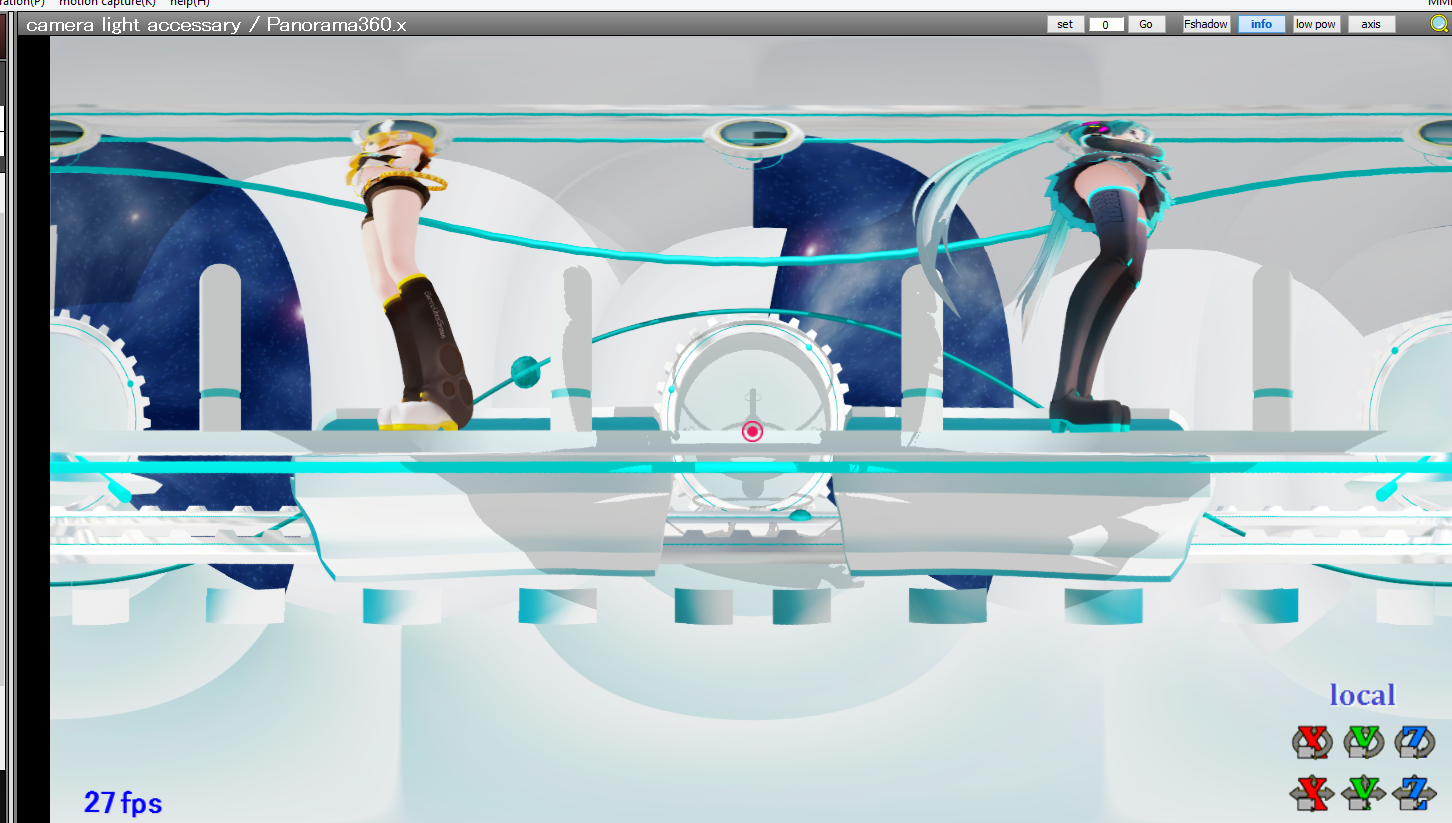Toggle the Fshadow option
Viewport: 1452px width, 823px height.
point(1206,24)
